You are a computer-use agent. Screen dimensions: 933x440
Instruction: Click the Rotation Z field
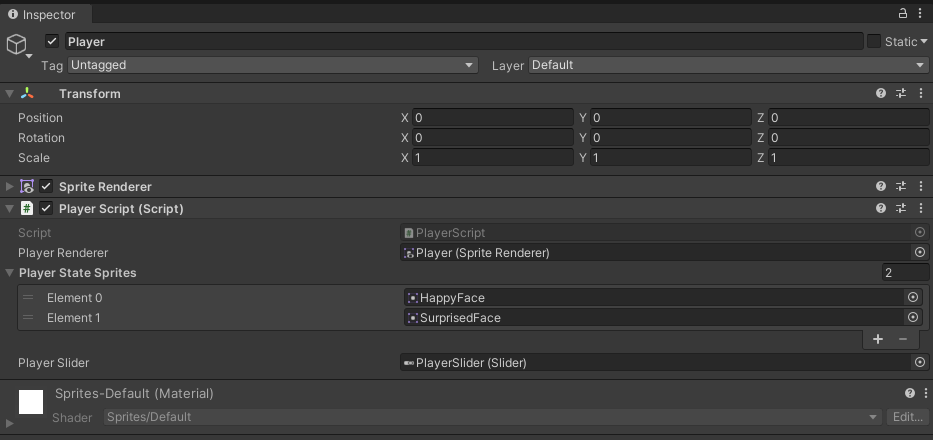point(849,138)
